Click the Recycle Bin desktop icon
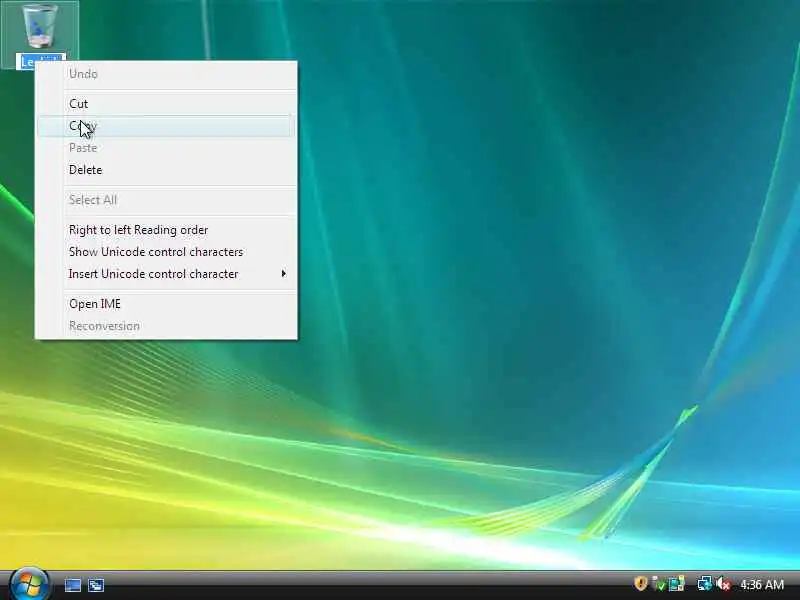This screenshot has height=600, width=800. point(39,26)
